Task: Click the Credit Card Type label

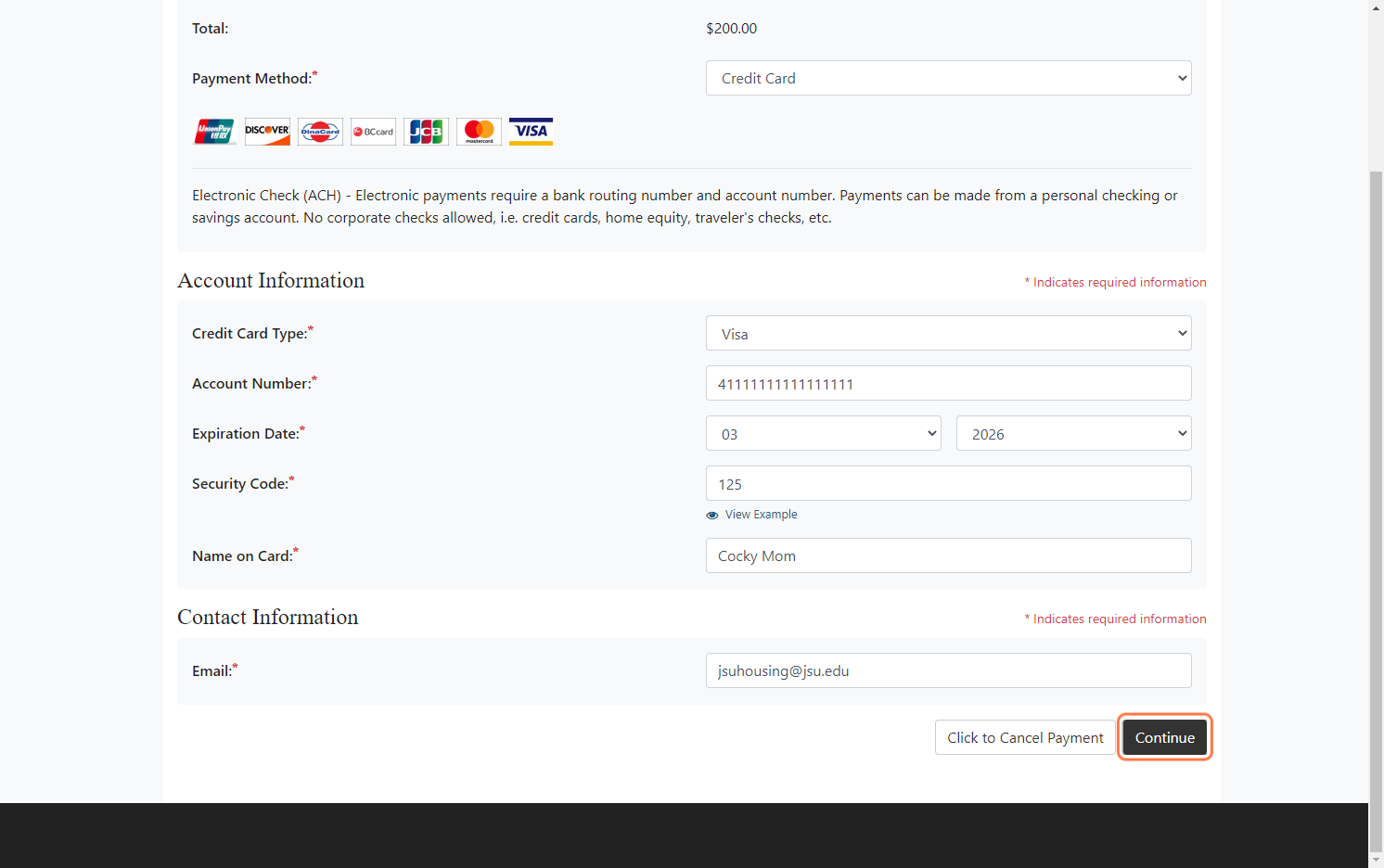Action: (252, 333)
